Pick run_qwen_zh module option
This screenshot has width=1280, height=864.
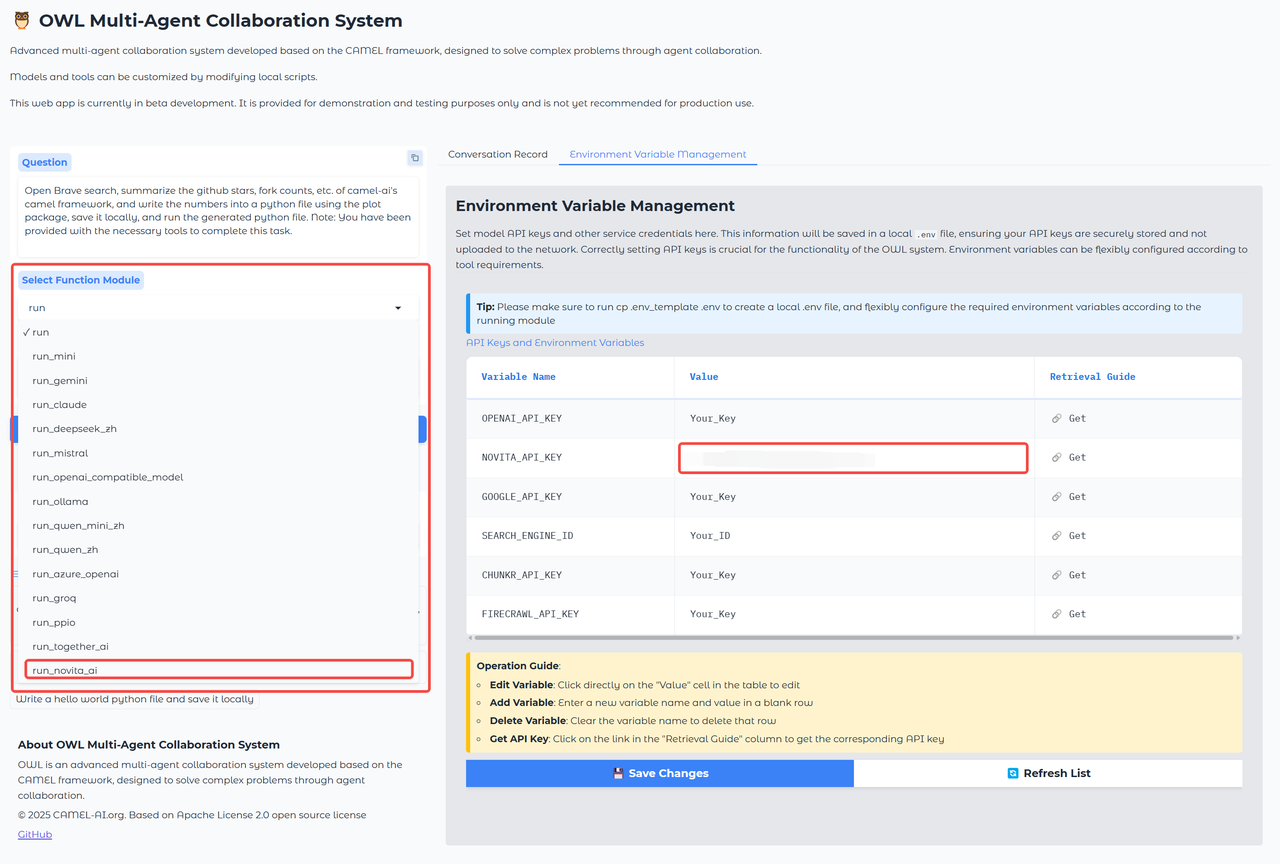point(218,550)
